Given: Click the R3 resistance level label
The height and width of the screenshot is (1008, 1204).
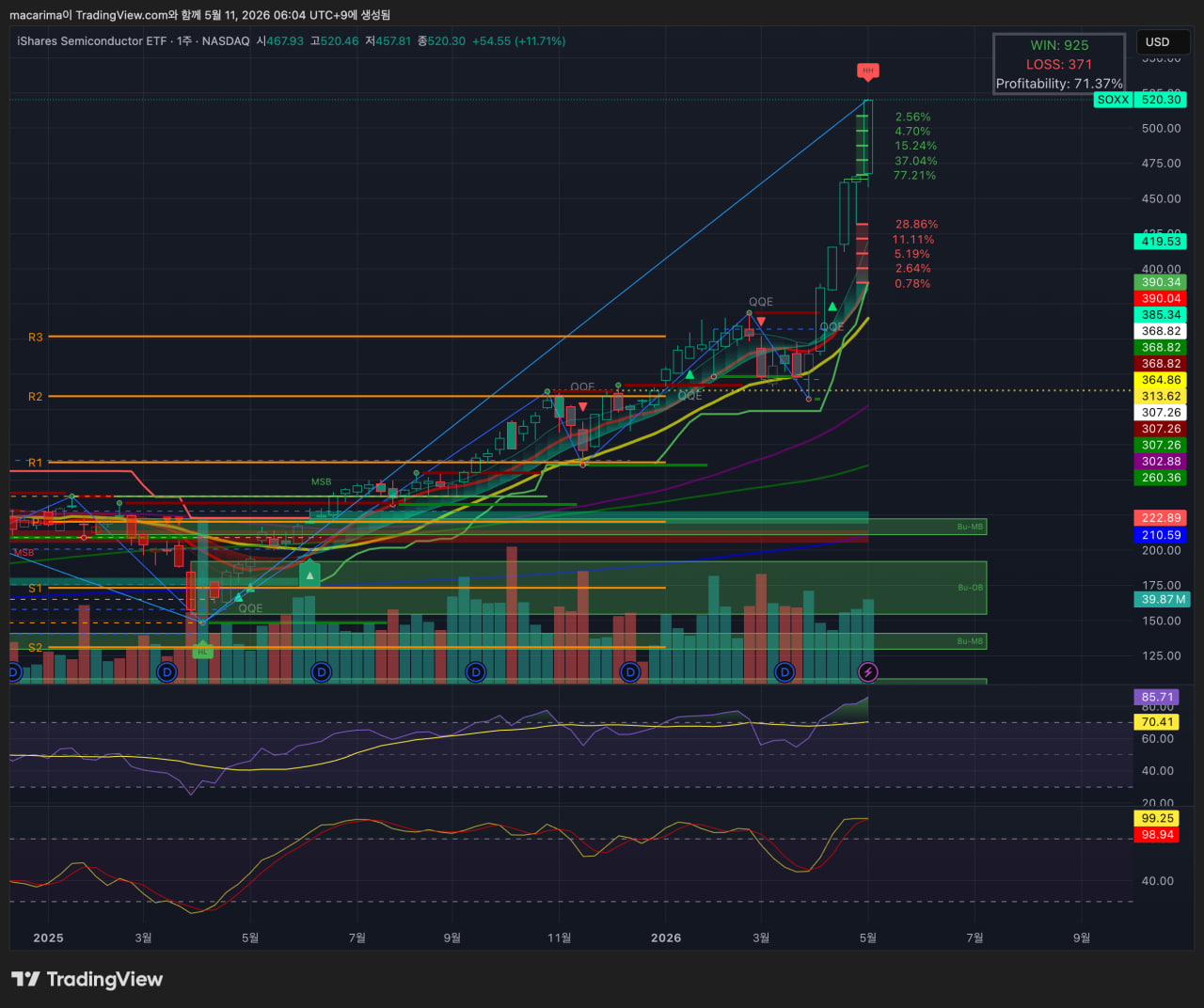Looking at the screenshot, I should (x=36, y=337).
